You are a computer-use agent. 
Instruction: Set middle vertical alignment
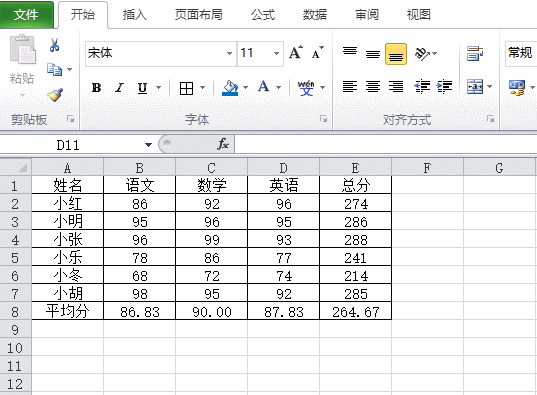pyautogui.click(x=373, y=54)
